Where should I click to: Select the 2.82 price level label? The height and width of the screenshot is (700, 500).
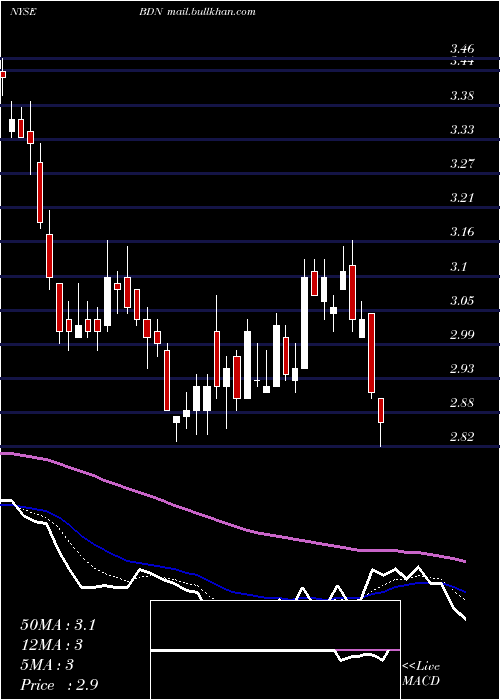coord(462,437)
